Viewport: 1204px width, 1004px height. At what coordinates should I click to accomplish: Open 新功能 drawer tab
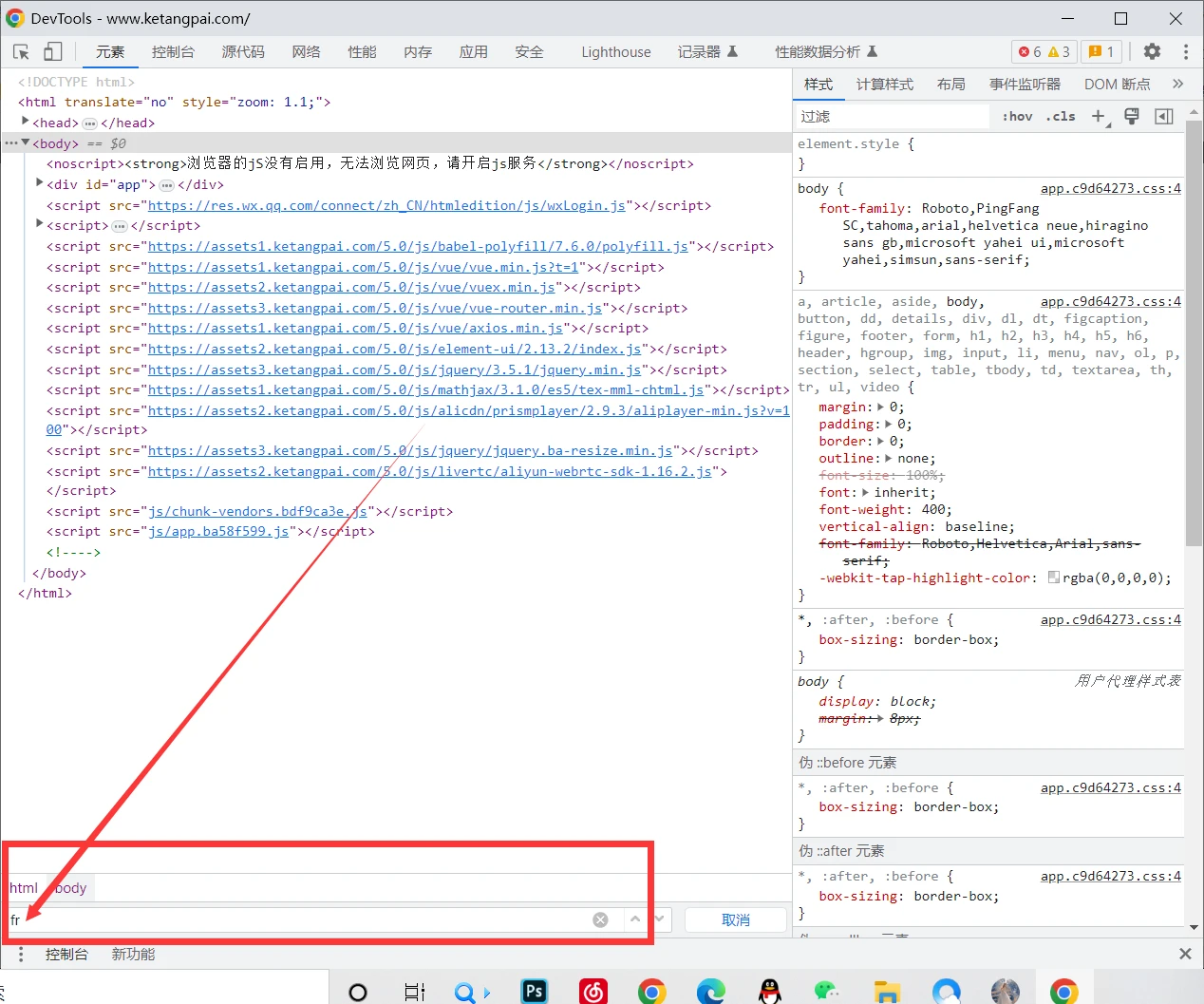[133, 954]
